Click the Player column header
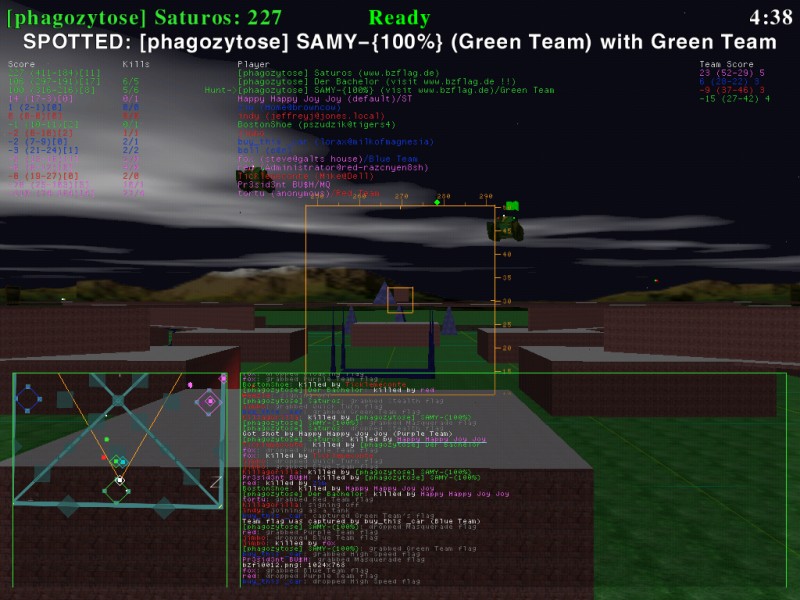This screenshot has width=800, height=600. pyautogui.click(x=253, y=63)
